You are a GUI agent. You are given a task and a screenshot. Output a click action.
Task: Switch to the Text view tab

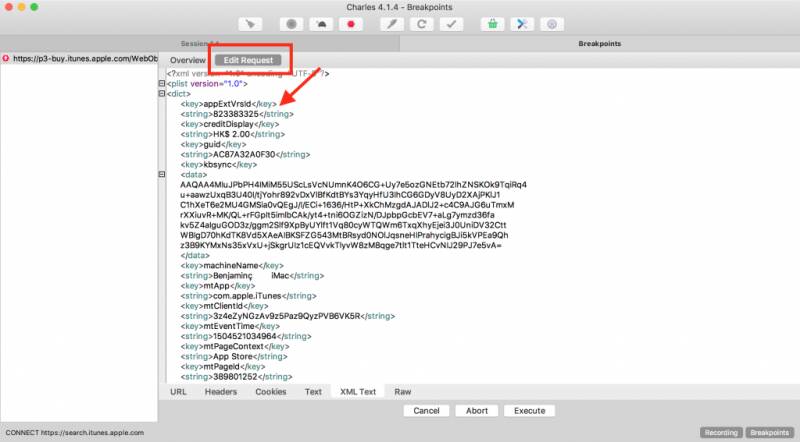pos(313,391)
